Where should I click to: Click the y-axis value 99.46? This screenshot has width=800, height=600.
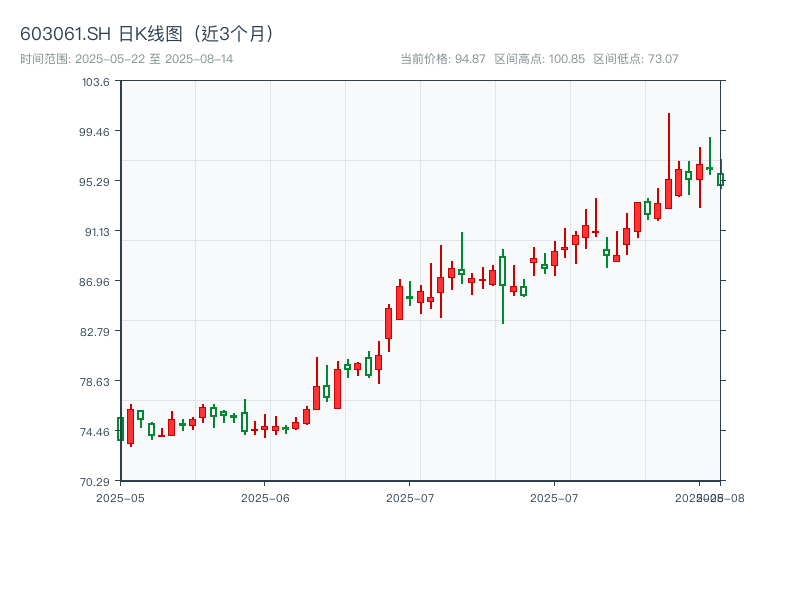click(x=94, y=132)
